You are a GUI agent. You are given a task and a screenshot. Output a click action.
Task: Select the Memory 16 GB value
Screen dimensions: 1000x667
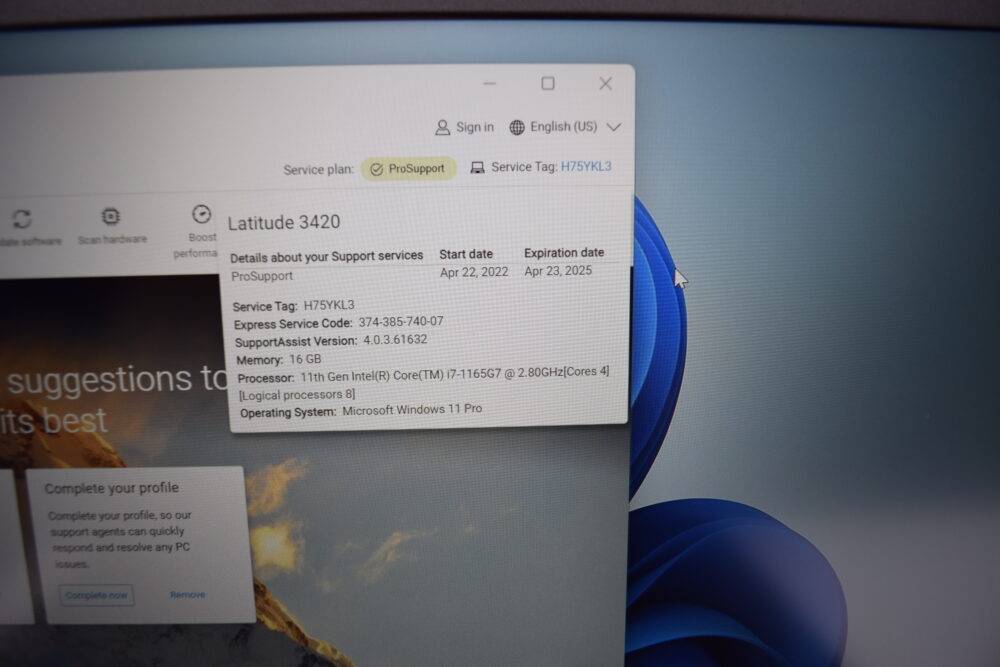pyautogui.click(x=305, y=359)
